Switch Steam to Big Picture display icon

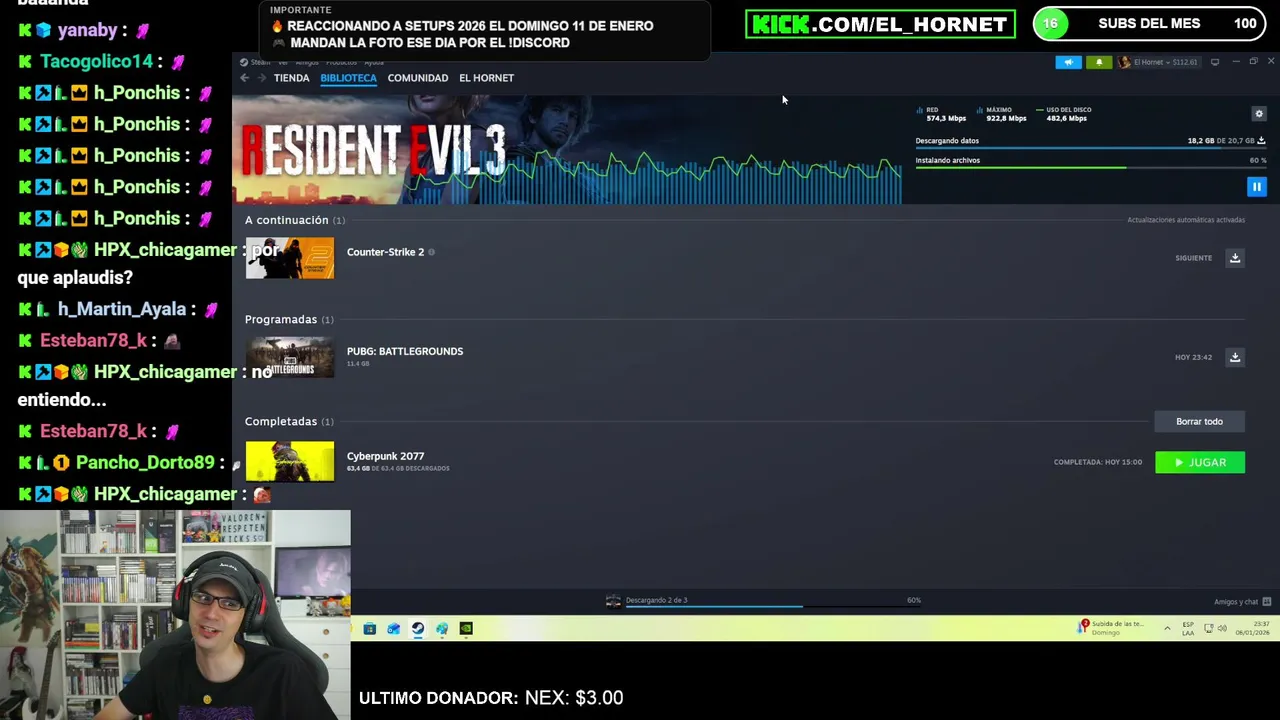[x=1215, y=62]
